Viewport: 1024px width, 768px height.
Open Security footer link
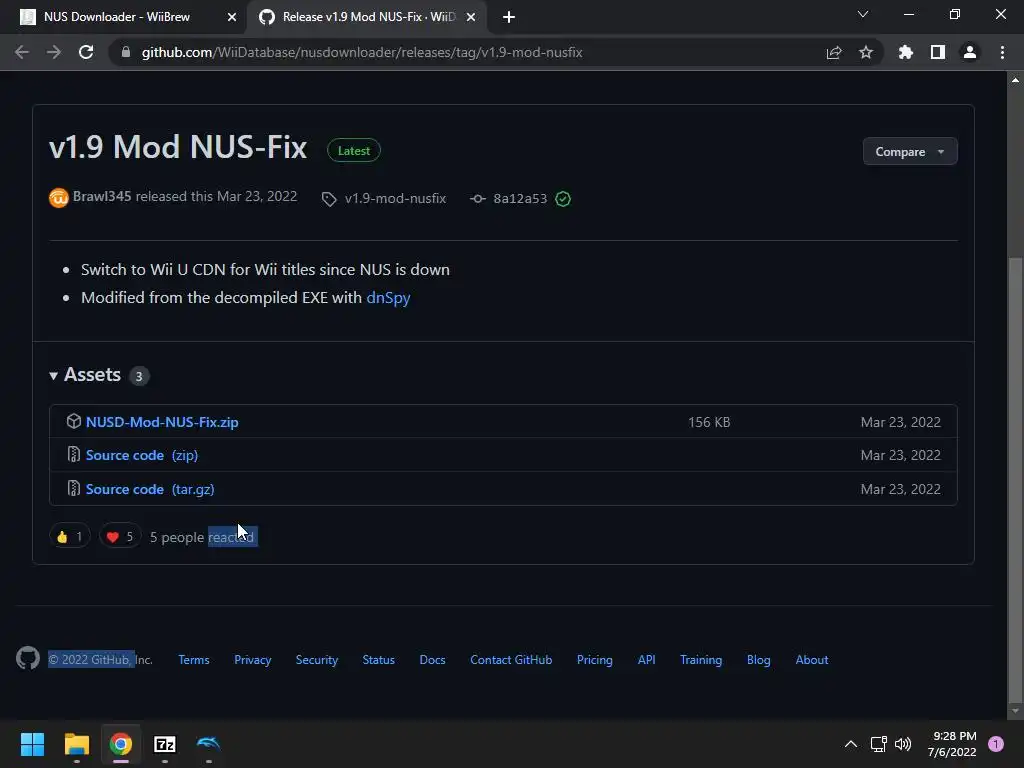(x=317, y=660)
